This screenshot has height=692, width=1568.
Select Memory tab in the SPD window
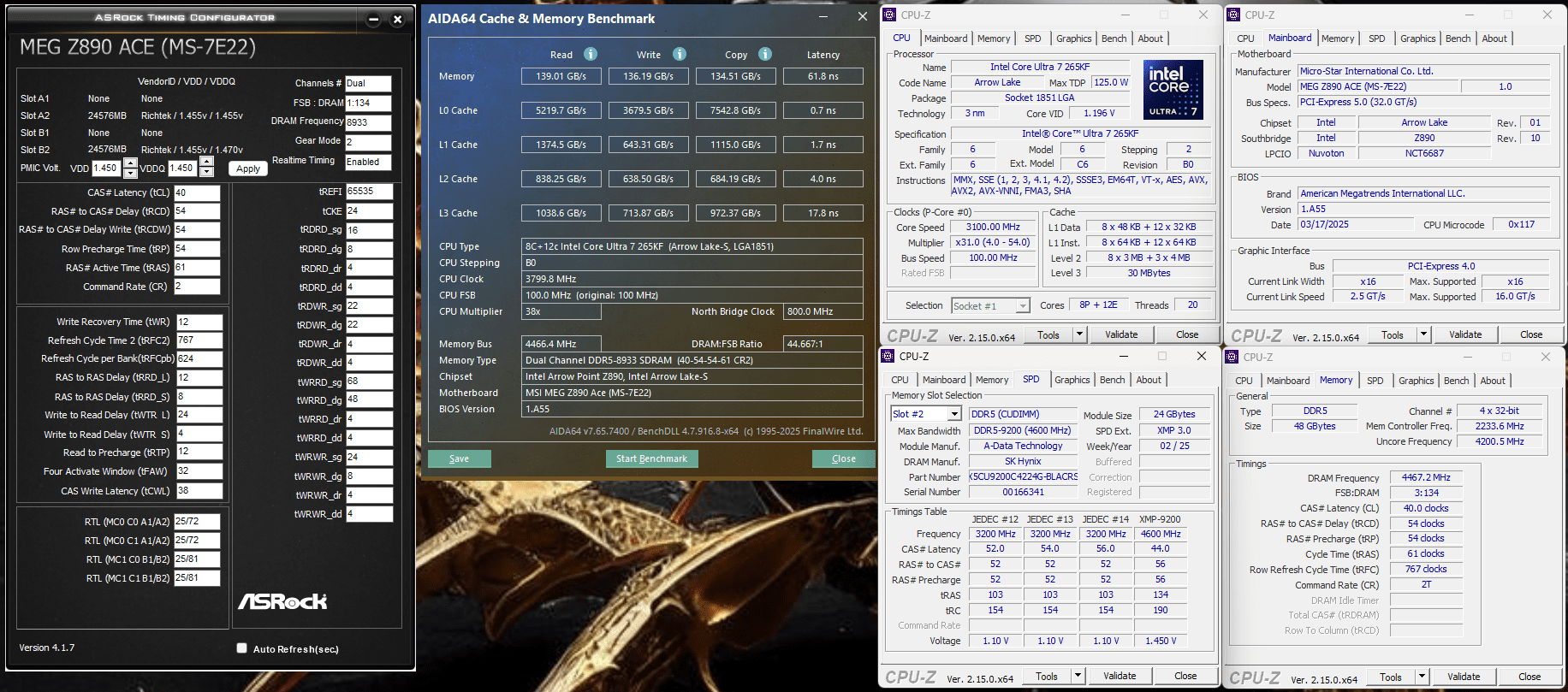click(992, 380)
